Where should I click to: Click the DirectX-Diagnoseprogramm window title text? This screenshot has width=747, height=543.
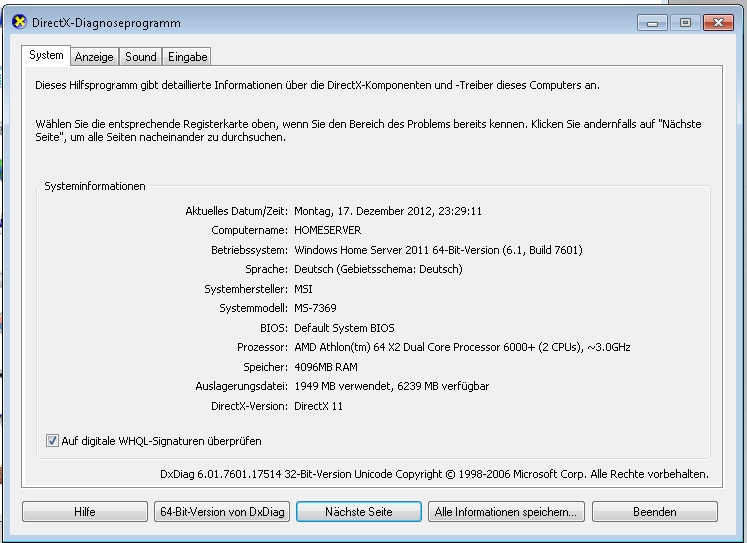click(106, 23)
